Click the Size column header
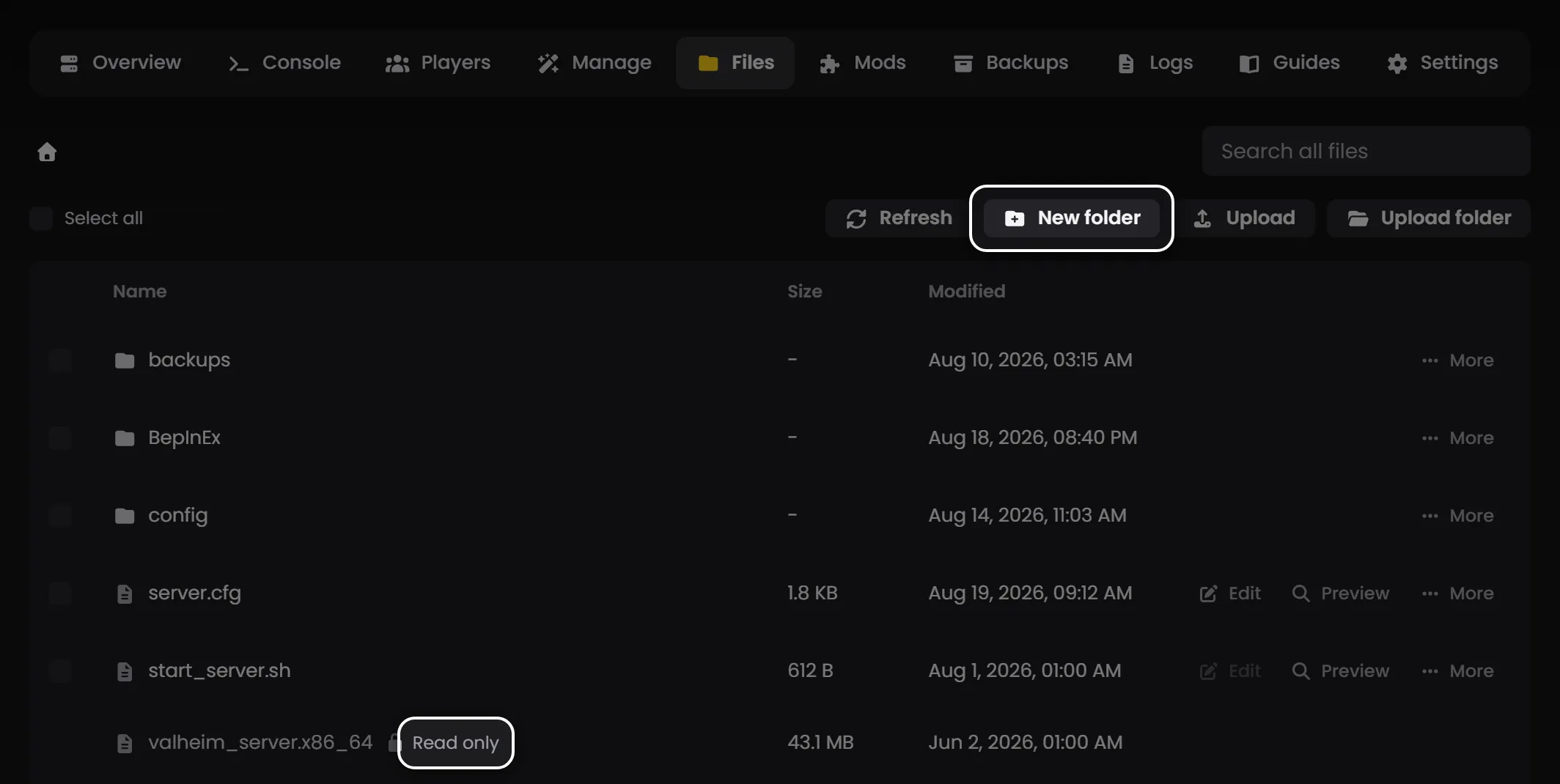The image size is (1560, 784). [x=805, y=292]
